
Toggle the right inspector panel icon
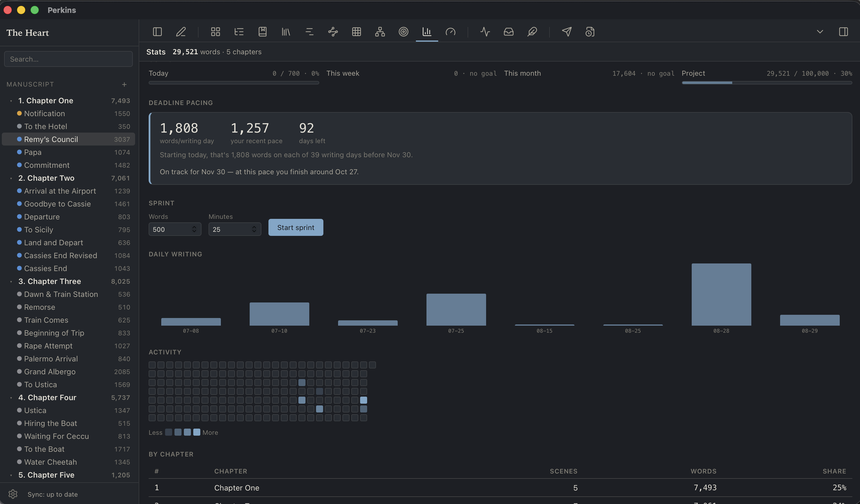click(844, 32)
